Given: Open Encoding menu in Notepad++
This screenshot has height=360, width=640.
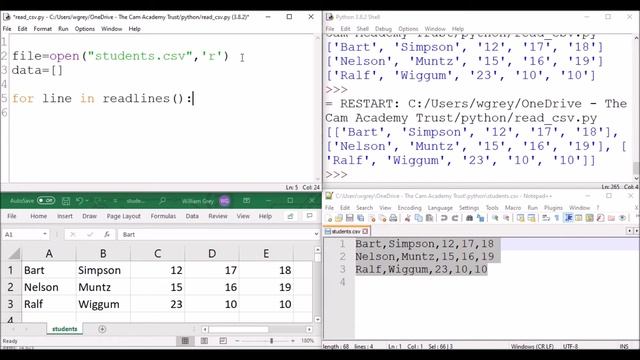Looking at the screenshot, I should [x=409, y=208].
